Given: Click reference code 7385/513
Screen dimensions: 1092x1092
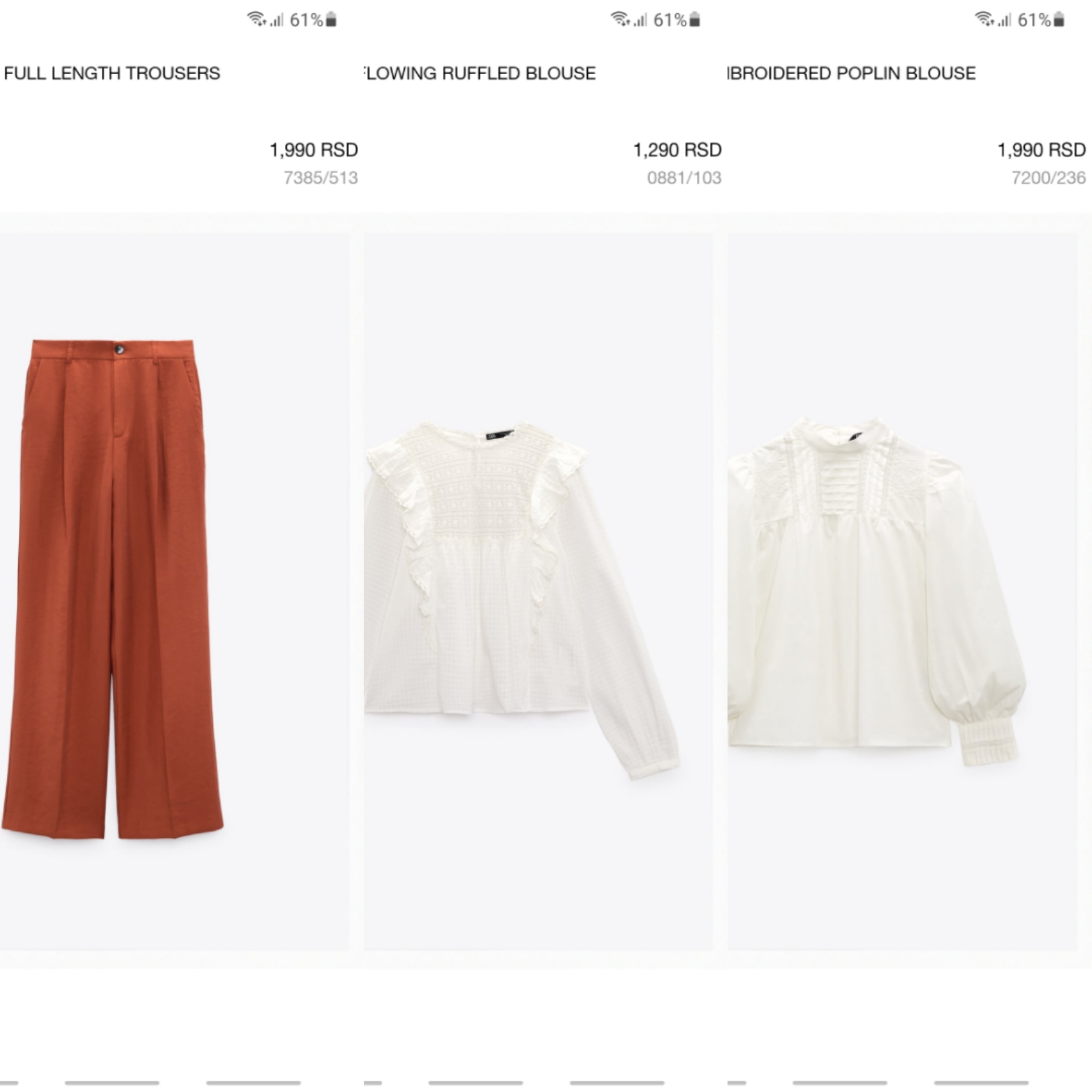Looking at the screenshot, I should [x=320, y=178].
